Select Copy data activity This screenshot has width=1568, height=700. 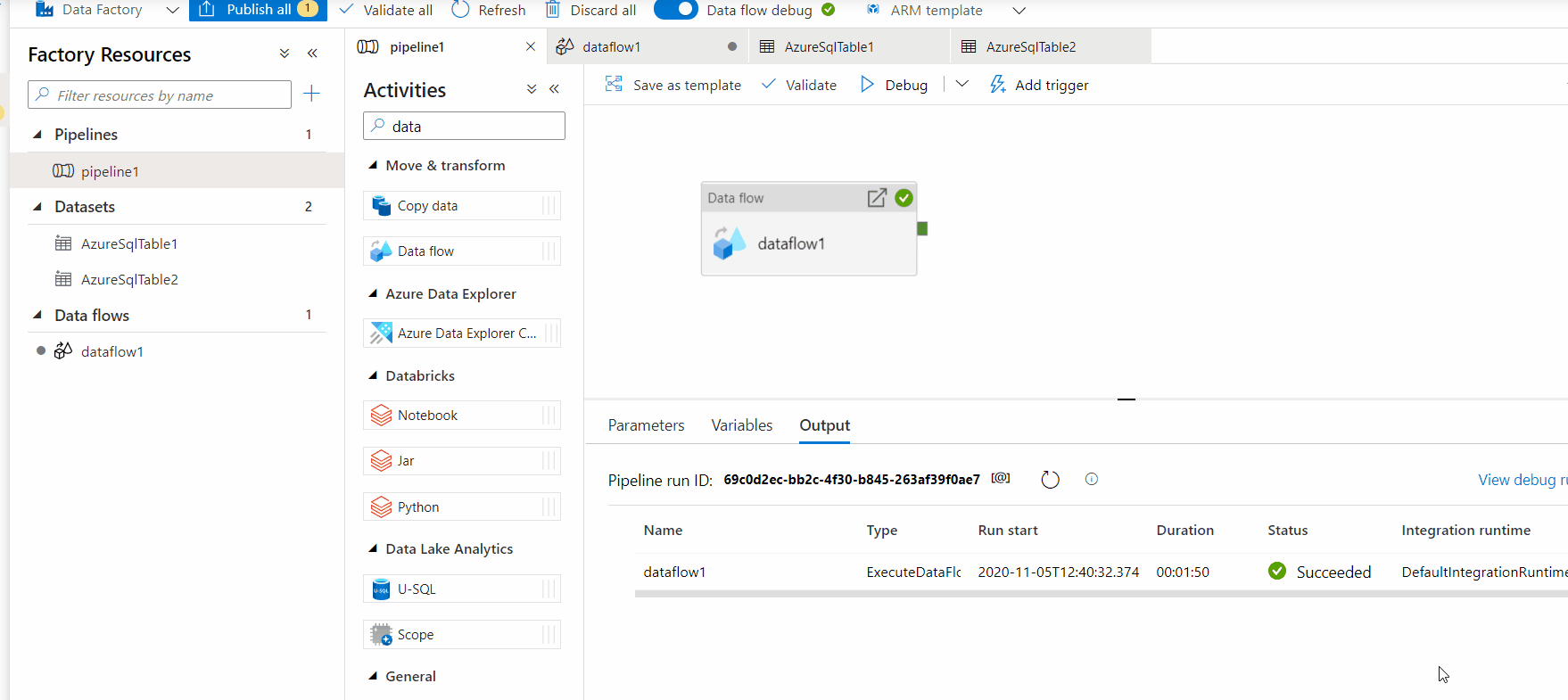pos(462,205)
